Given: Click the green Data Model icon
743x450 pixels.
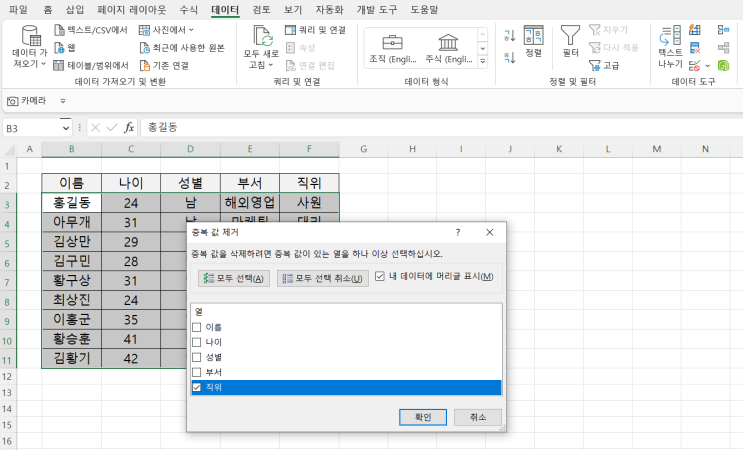Looking at the screenshot, I should click(x=723, y=65).
